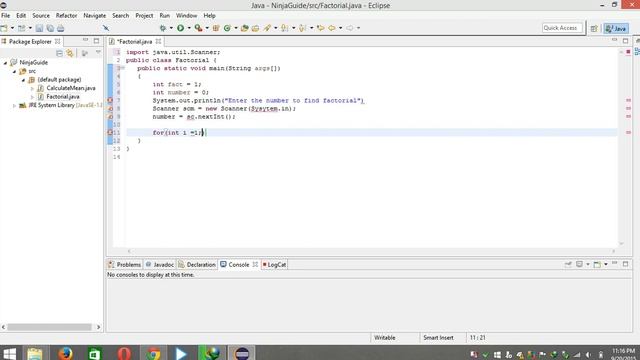This screenshot has height=360, width=640.
Task: Switch to the Problems tab
Action: pos(124,264)
